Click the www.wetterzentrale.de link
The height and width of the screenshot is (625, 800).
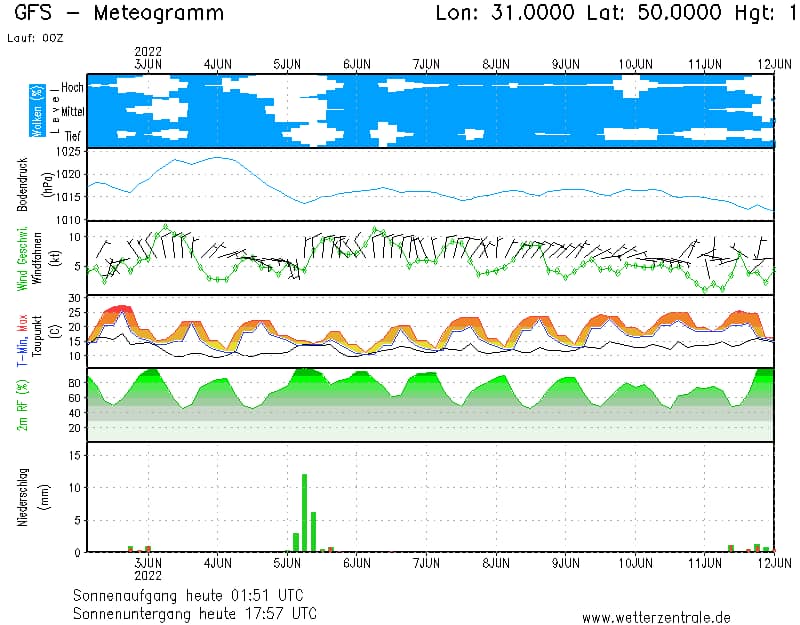click(x=656, y=617)
